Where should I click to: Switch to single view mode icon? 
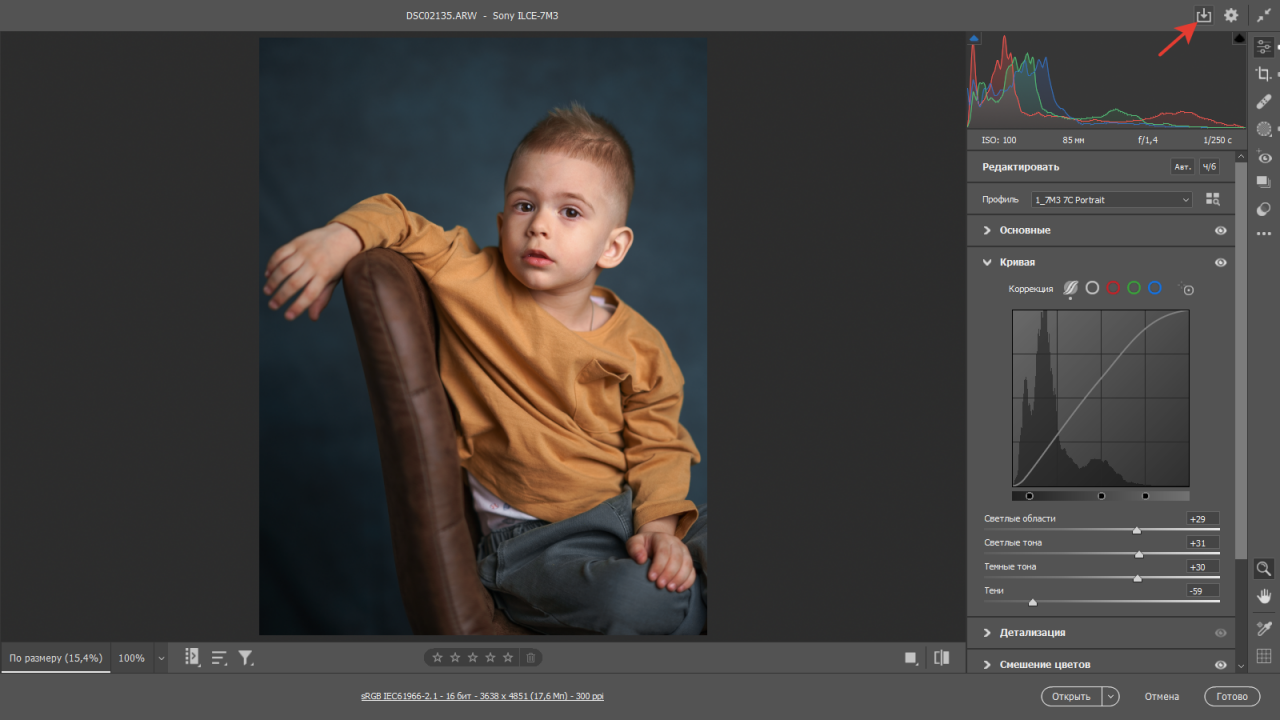911,658
